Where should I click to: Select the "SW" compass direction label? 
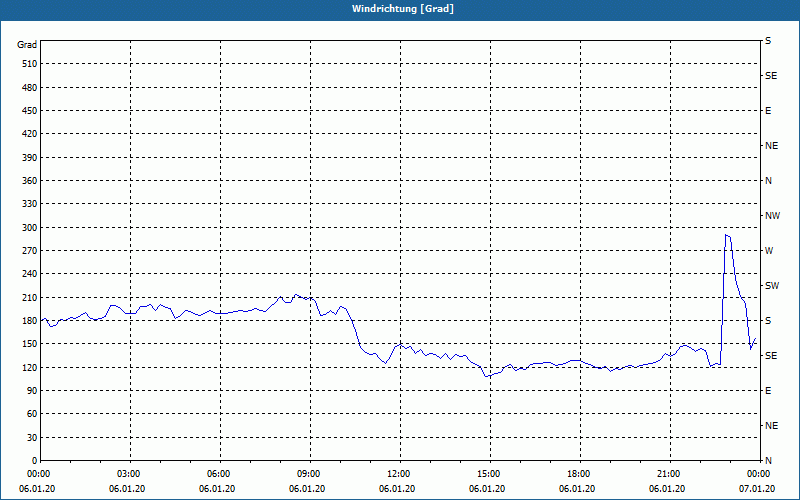pyautogui.click(x=772, y=286)
